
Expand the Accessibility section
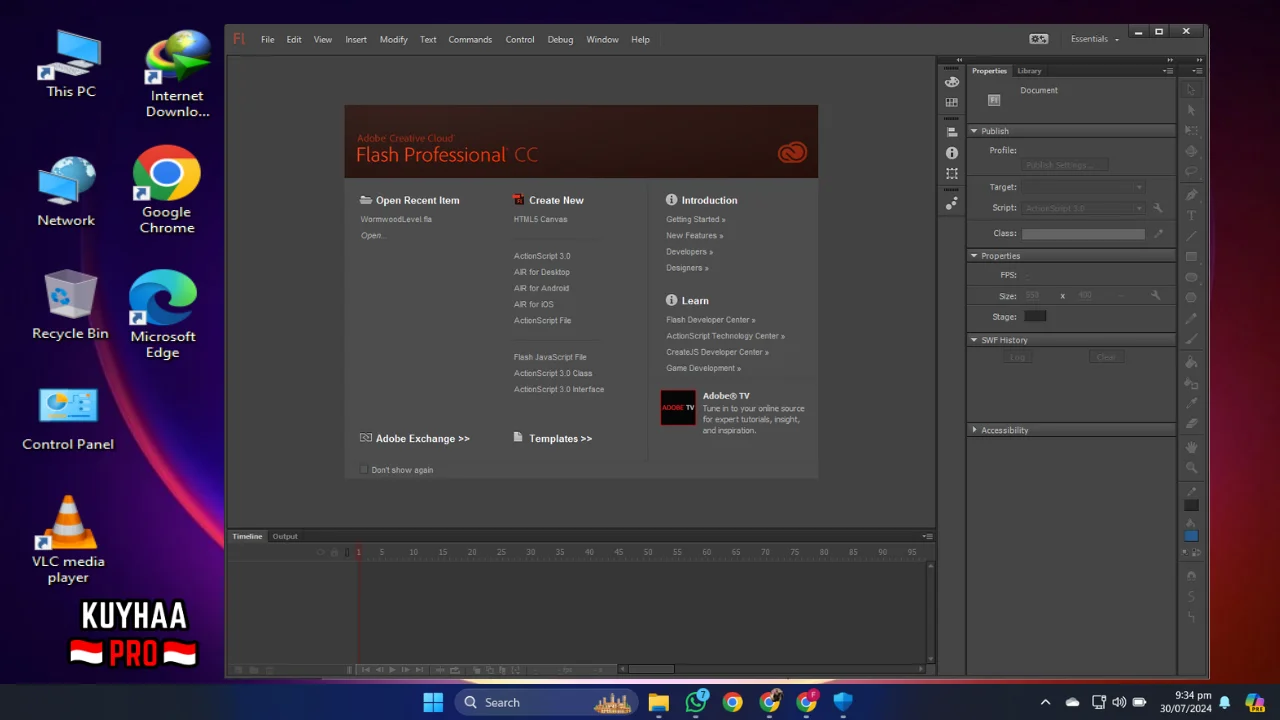pyautogui.click(x=974, y=430)
